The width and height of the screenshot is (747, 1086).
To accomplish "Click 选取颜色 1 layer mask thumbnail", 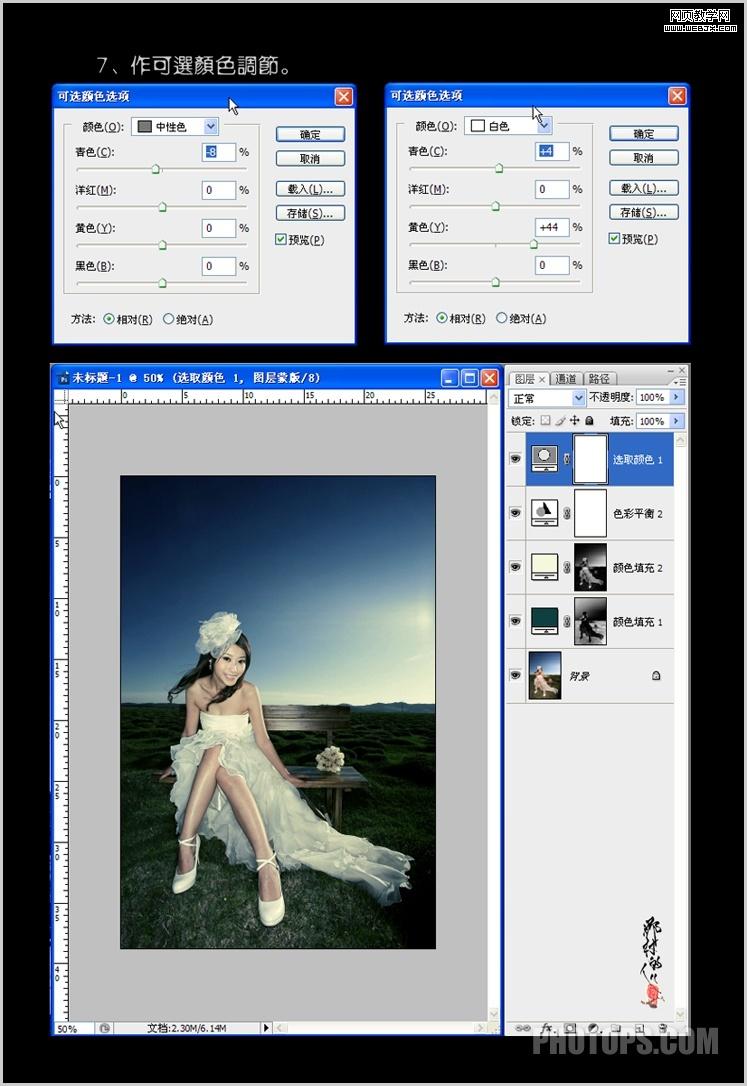I will pyautogui.click(x=591, y=459).
